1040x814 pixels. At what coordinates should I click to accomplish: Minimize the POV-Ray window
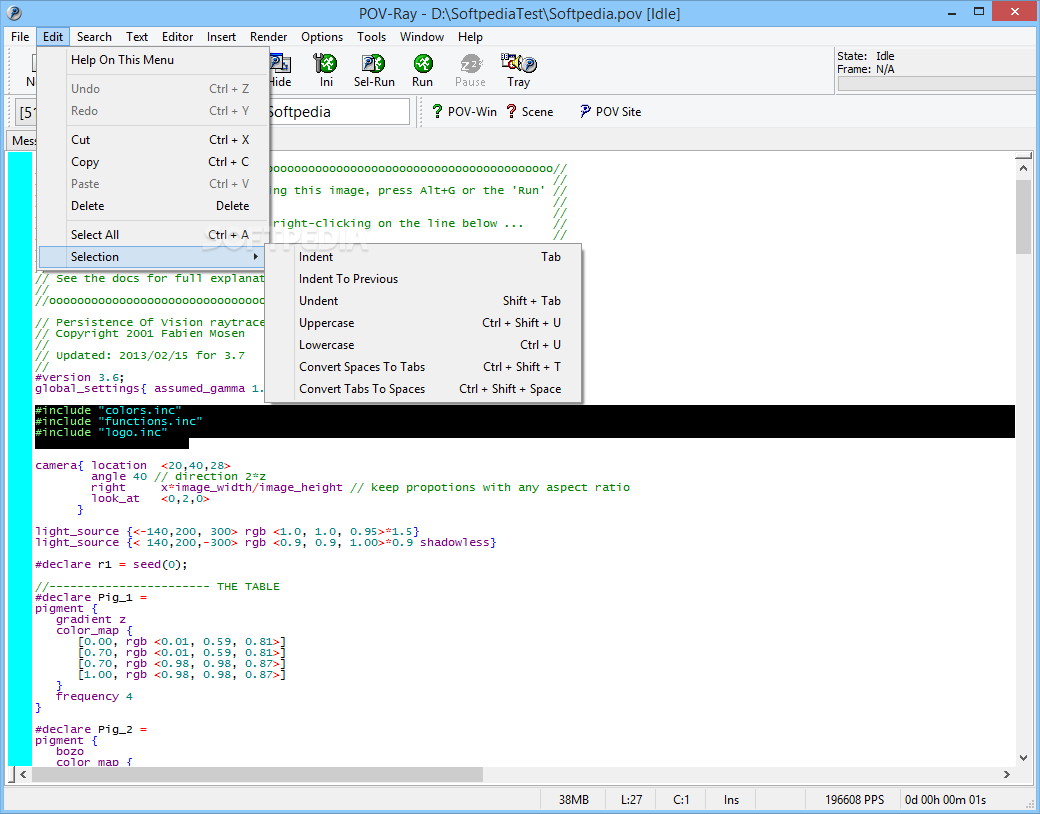coord(952,13)
